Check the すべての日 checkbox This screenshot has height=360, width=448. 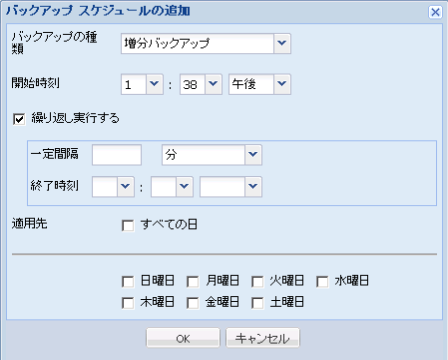pyautogui.click(x=128, y=225)
